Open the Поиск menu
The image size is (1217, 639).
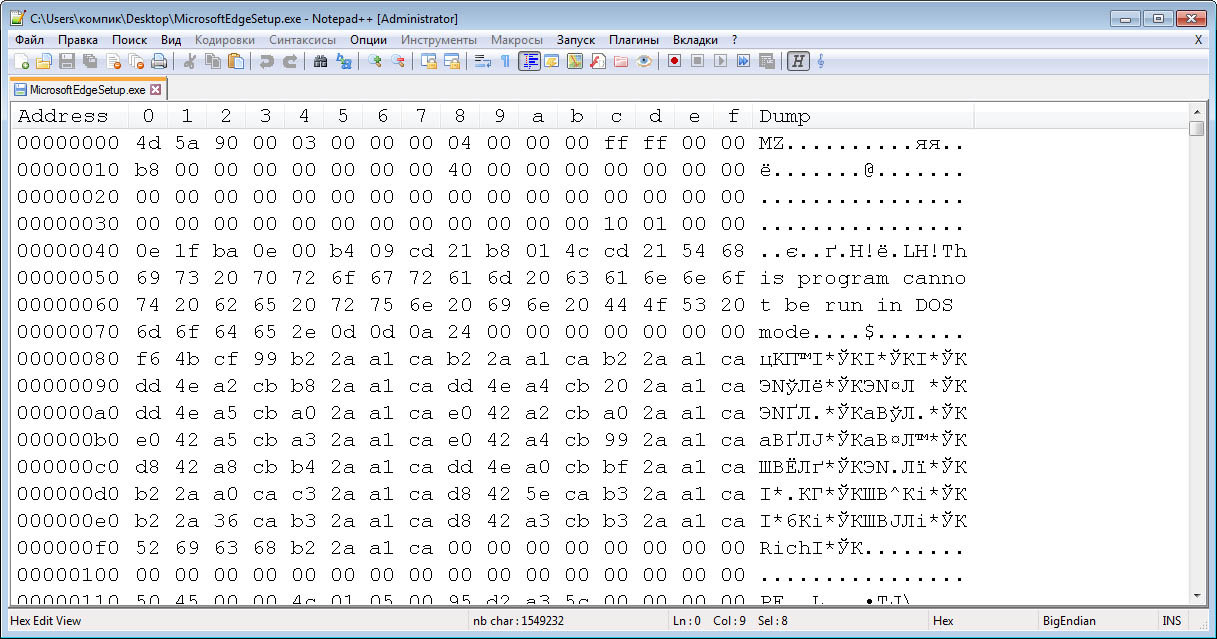coord(130,40)
